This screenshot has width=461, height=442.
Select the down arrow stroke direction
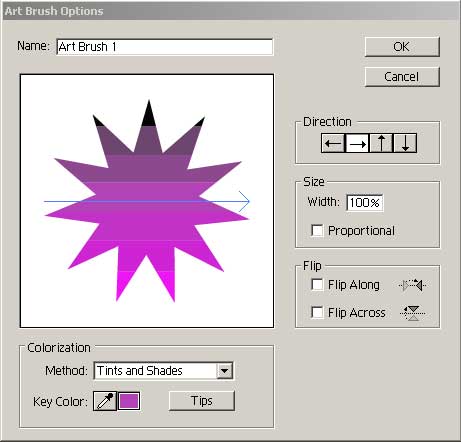click(x=405, y=143)
